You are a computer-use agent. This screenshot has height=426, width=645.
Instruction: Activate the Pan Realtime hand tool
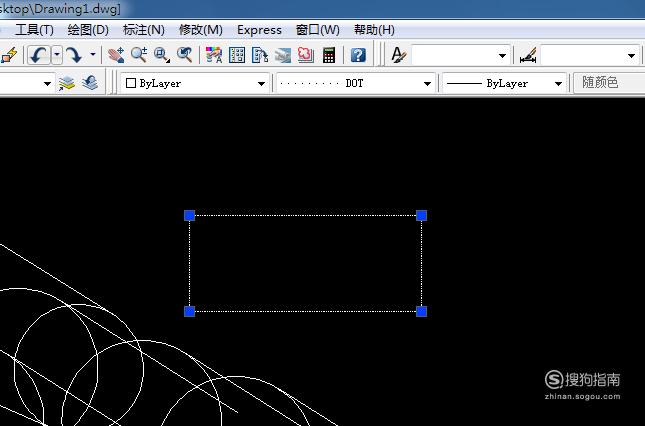click(x=116, y=55)
